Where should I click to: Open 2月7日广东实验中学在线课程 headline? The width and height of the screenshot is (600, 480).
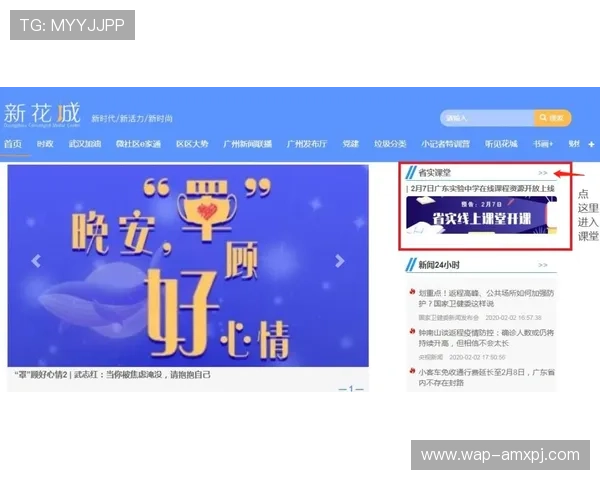click(482, 189)
